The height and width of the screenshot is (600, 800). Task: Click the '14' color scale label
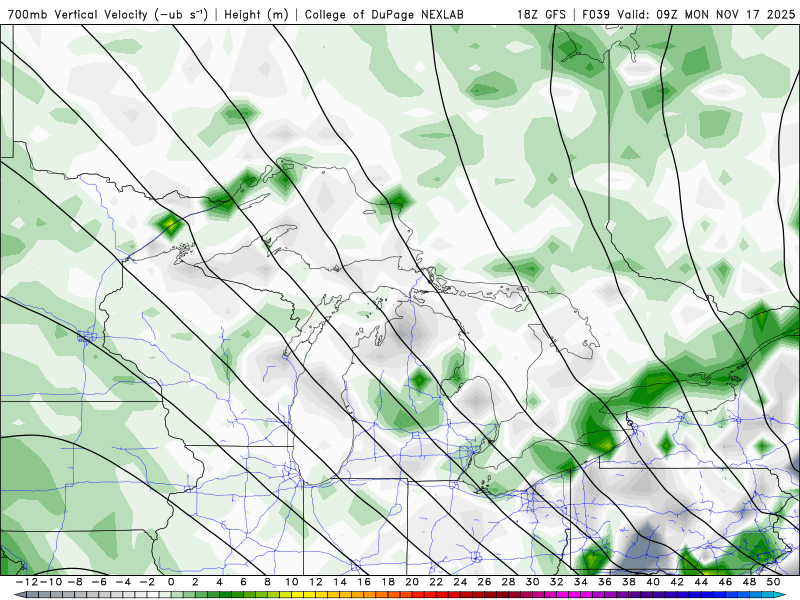[x=340, y=582]
